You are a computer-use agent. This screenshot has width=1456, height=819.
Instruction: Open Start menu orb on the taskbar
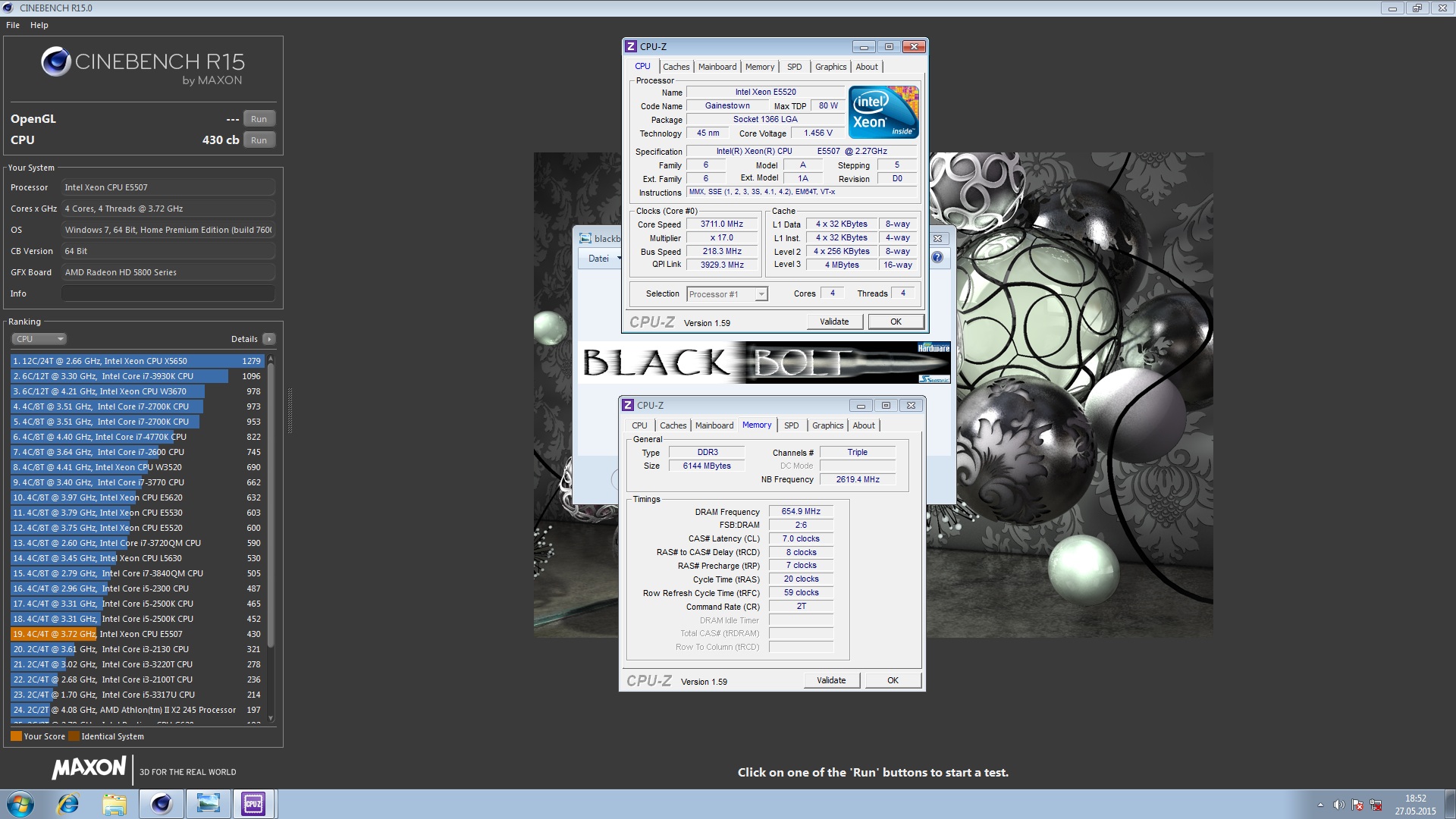click(20, 804)
